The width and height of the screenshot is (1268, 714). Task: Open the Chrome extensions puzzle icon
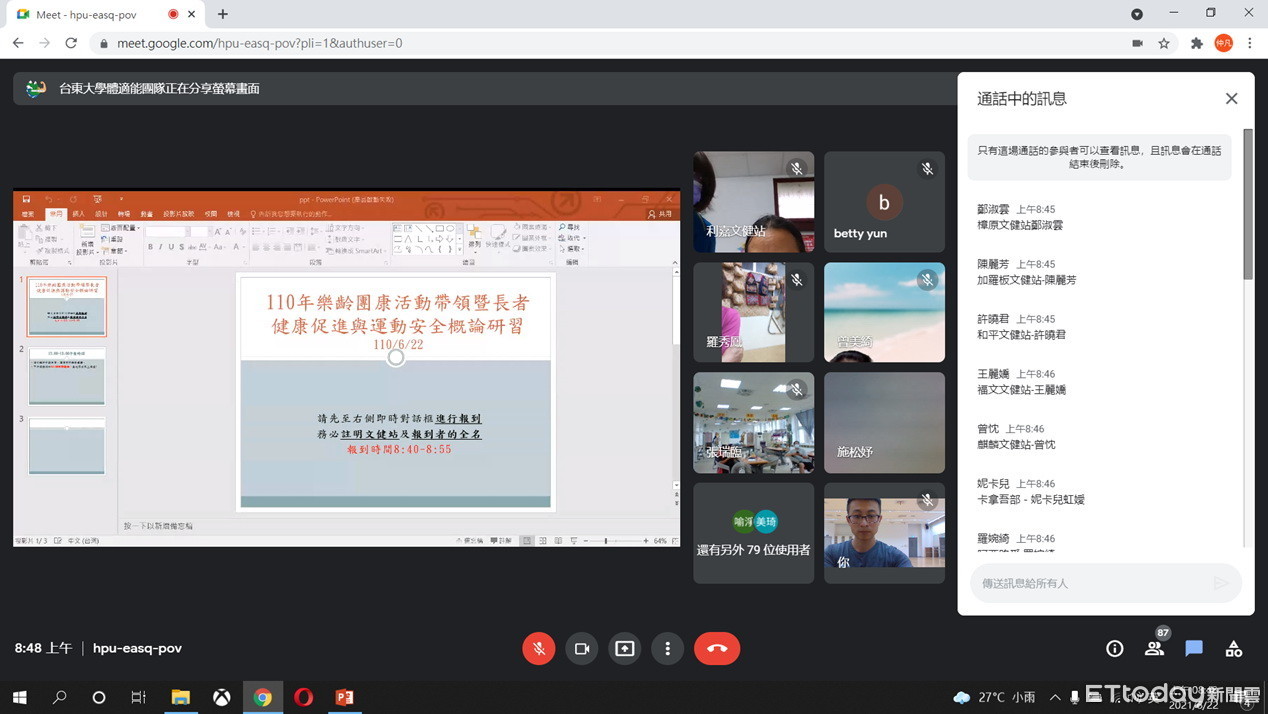coord(1196,44)
